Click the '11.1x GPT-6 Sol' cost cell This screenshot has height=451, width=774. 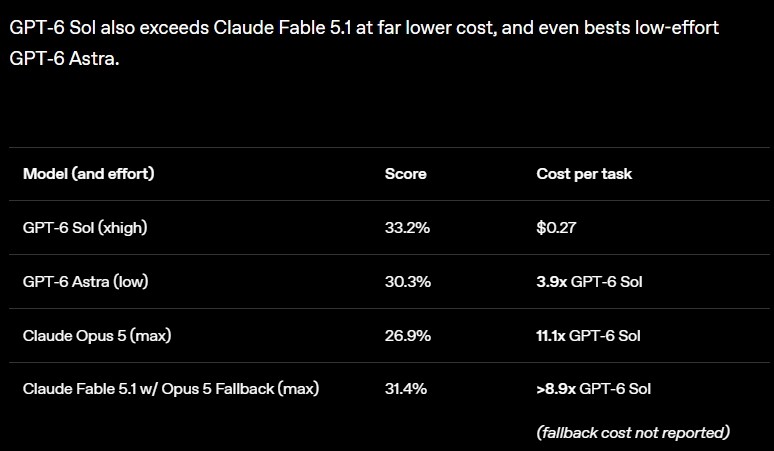click(588, 336)
